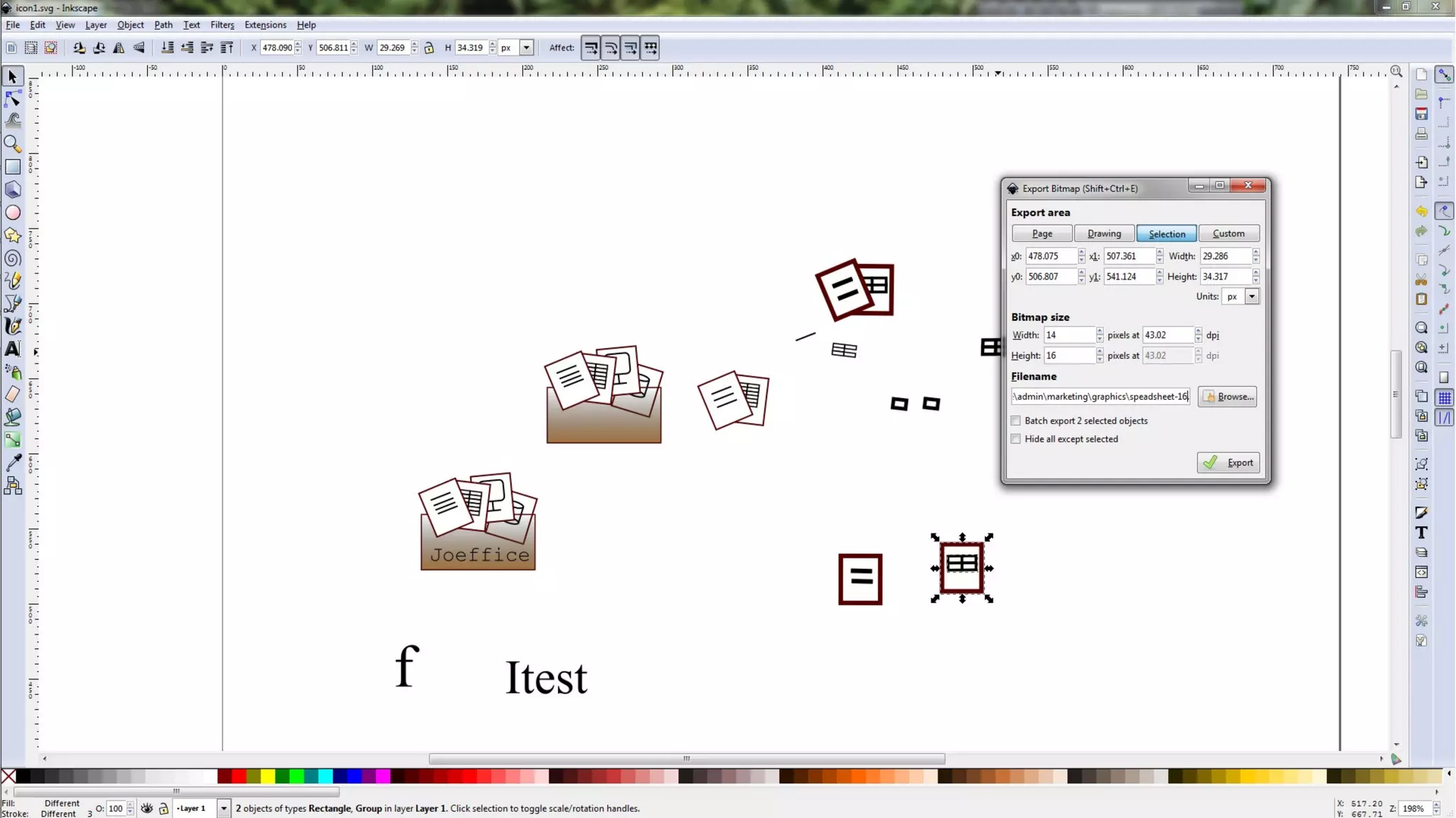
Task: Select the Node editing tool
Action: 13,99
